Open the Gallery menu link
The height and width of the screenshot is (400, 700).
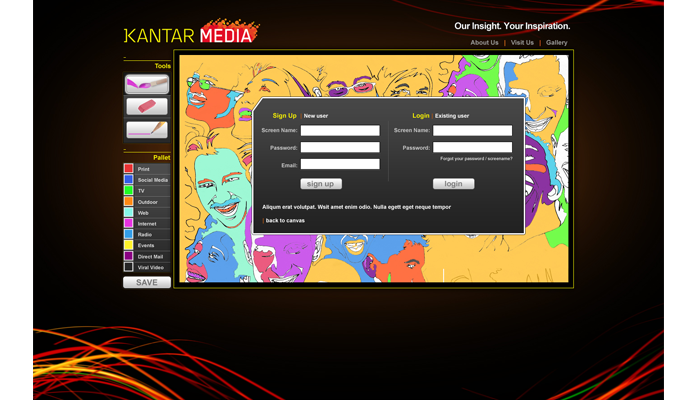point(557,43)
